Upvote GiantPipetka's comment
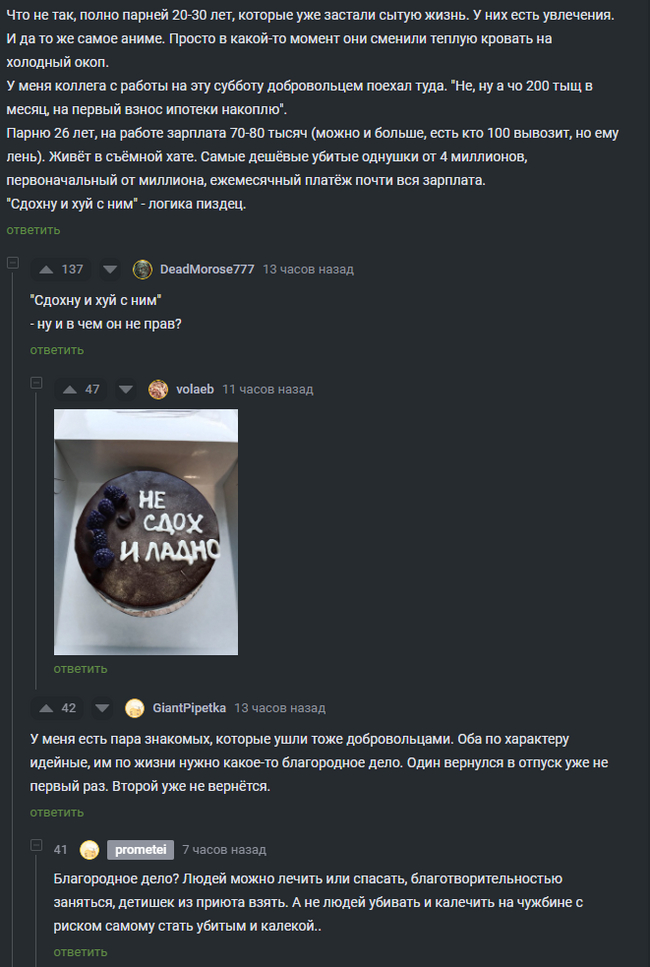This screenshot has width=650, height=967. point(46,709)
